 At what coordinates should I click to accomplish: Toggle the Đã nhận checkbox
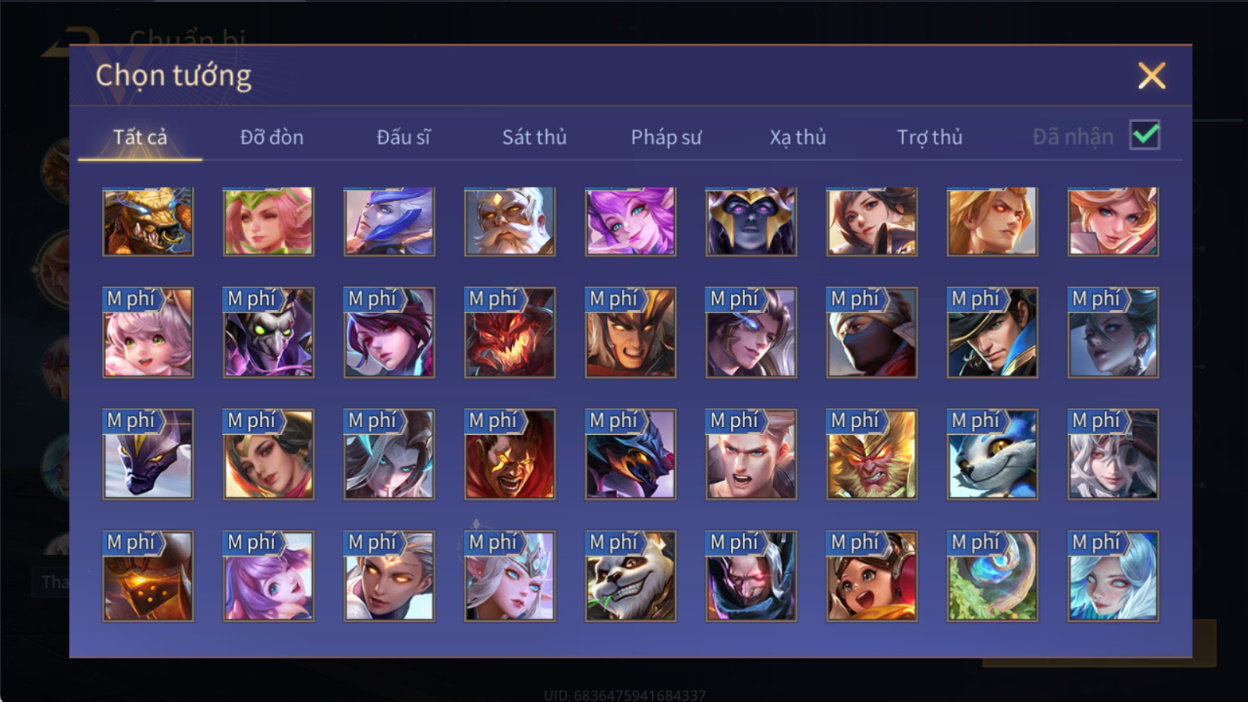(1145, 135)
